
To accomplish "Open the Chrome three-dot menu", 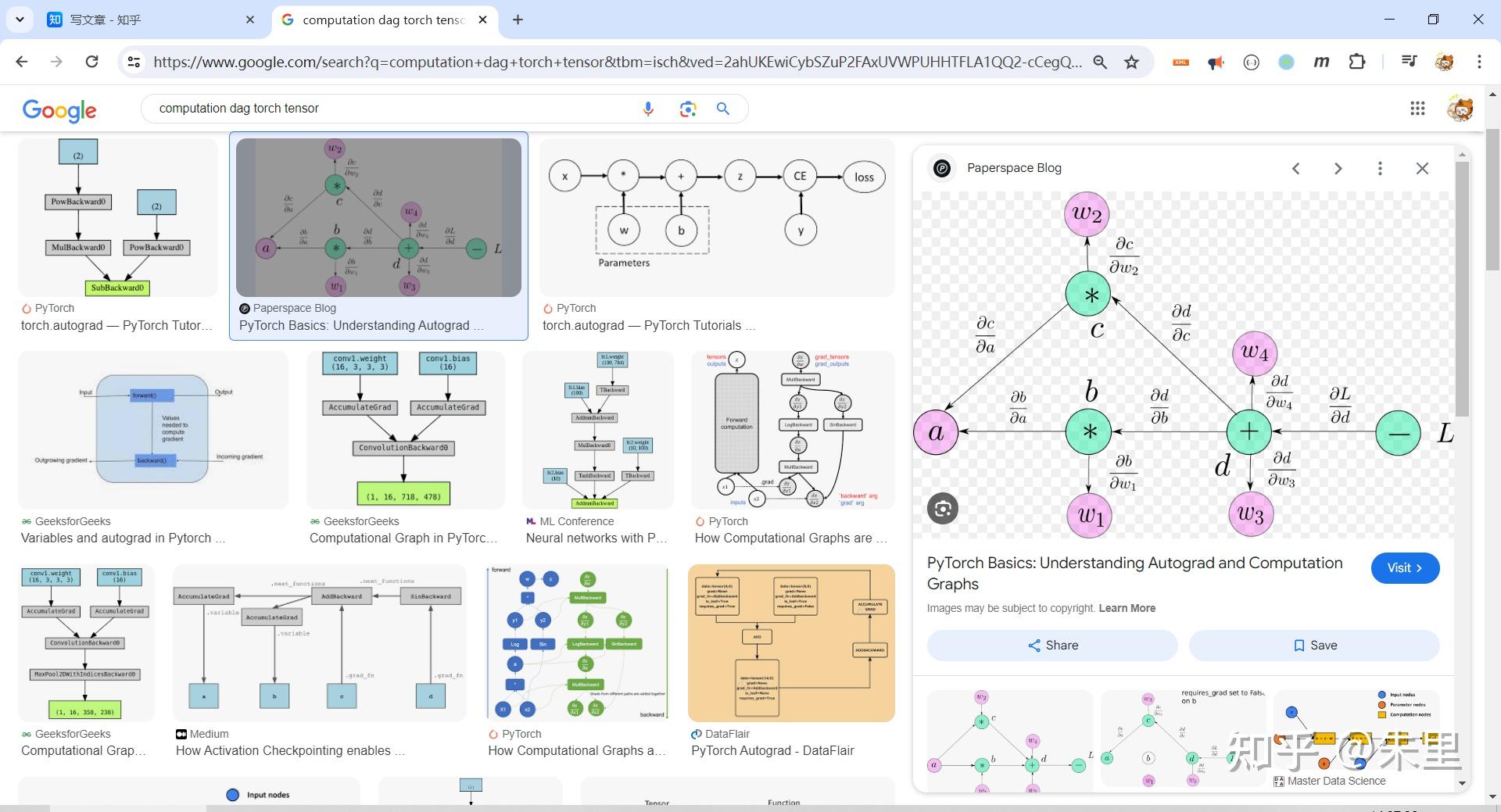I will (1479, 62).
